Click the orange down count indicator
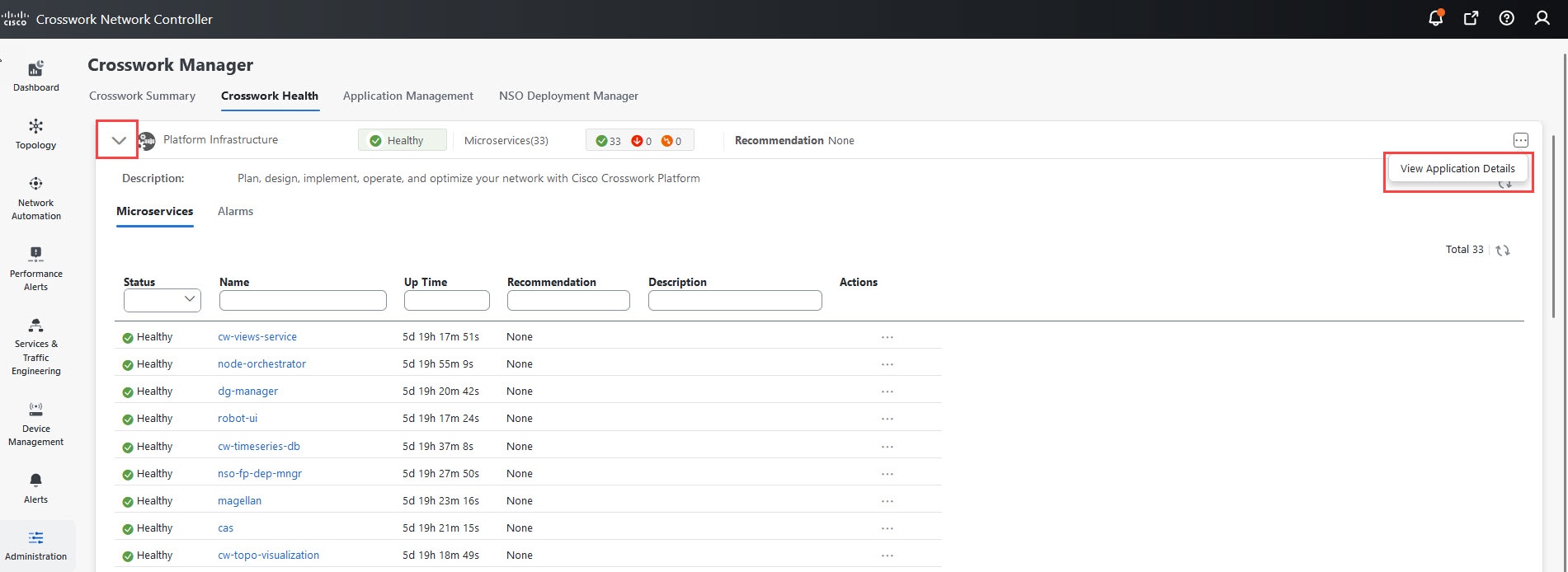This screenshot has width=1568, height=572. click(671, 141)
